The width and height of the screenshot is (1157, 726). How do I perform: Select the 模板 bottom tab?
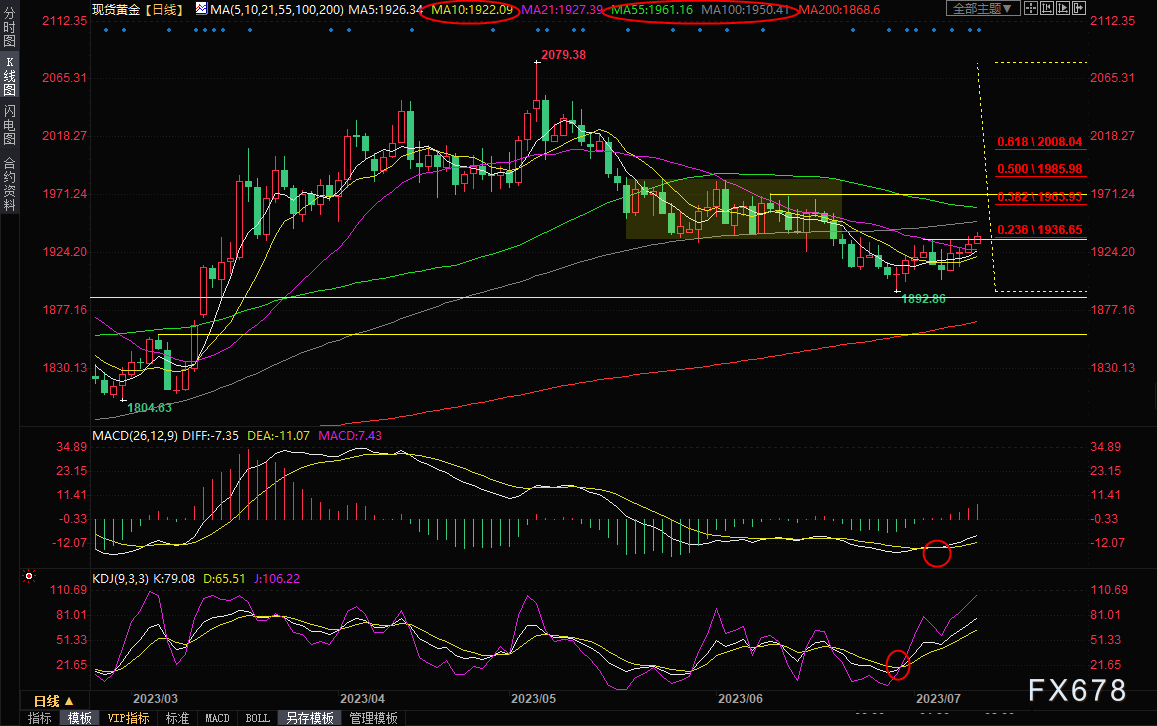80,718
